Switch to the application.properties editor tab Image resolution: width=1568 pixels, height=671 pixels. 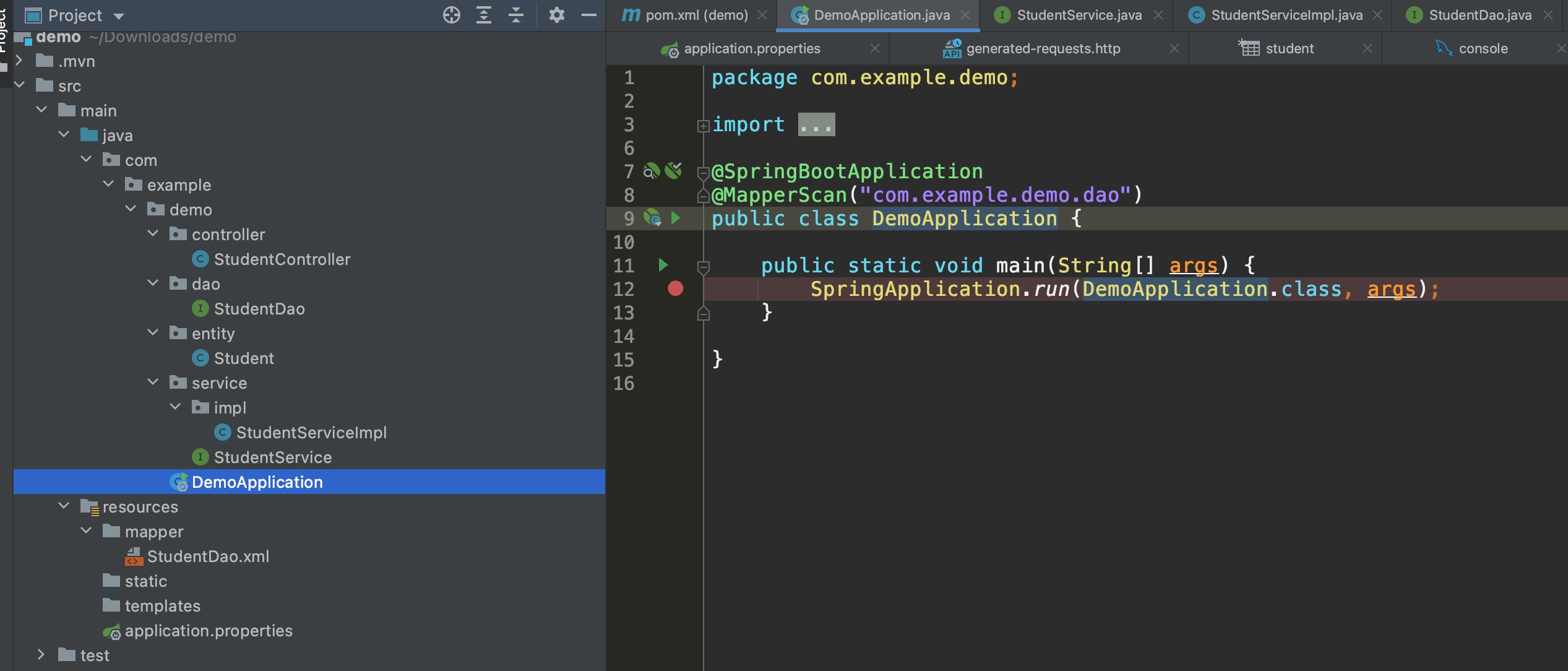pyautogui.click(x=751, y=48)
